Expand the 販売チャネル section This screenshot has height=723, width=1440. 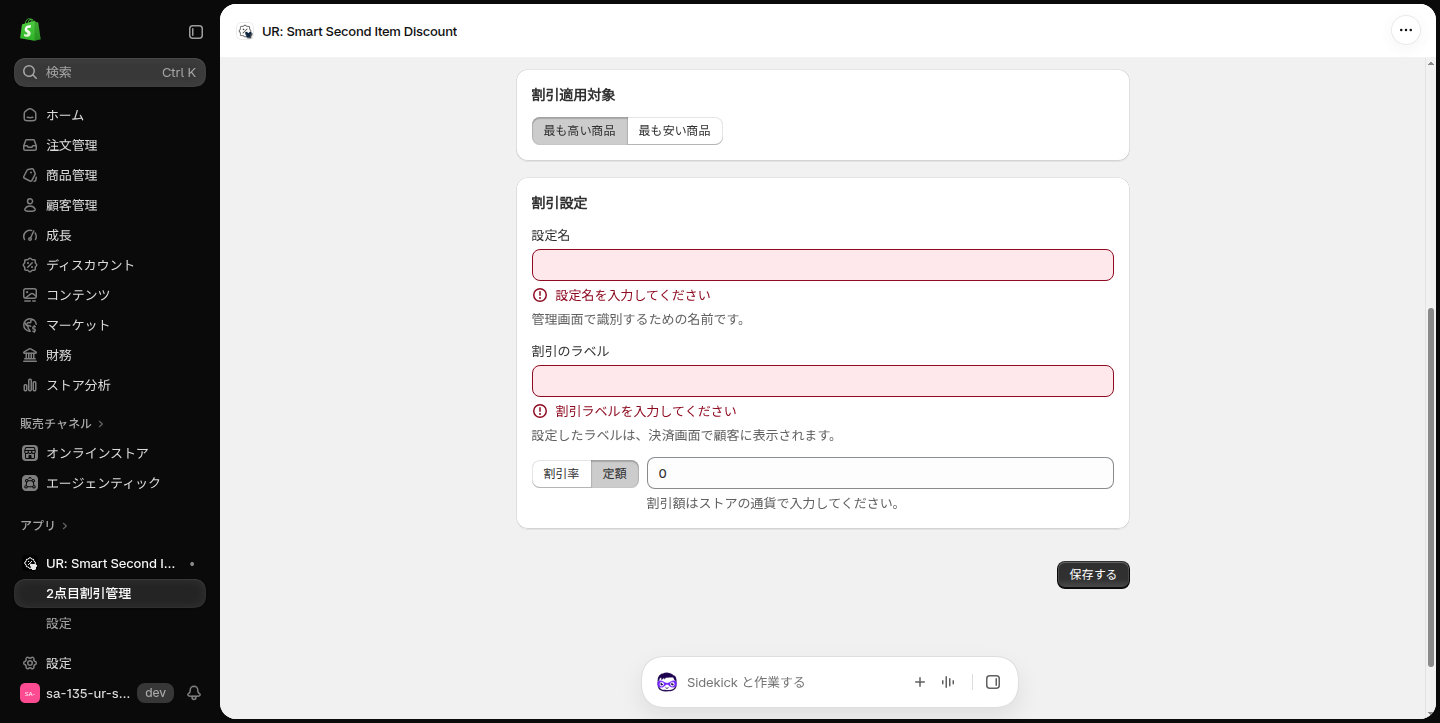pyautogui.click(x=62, y=423)
